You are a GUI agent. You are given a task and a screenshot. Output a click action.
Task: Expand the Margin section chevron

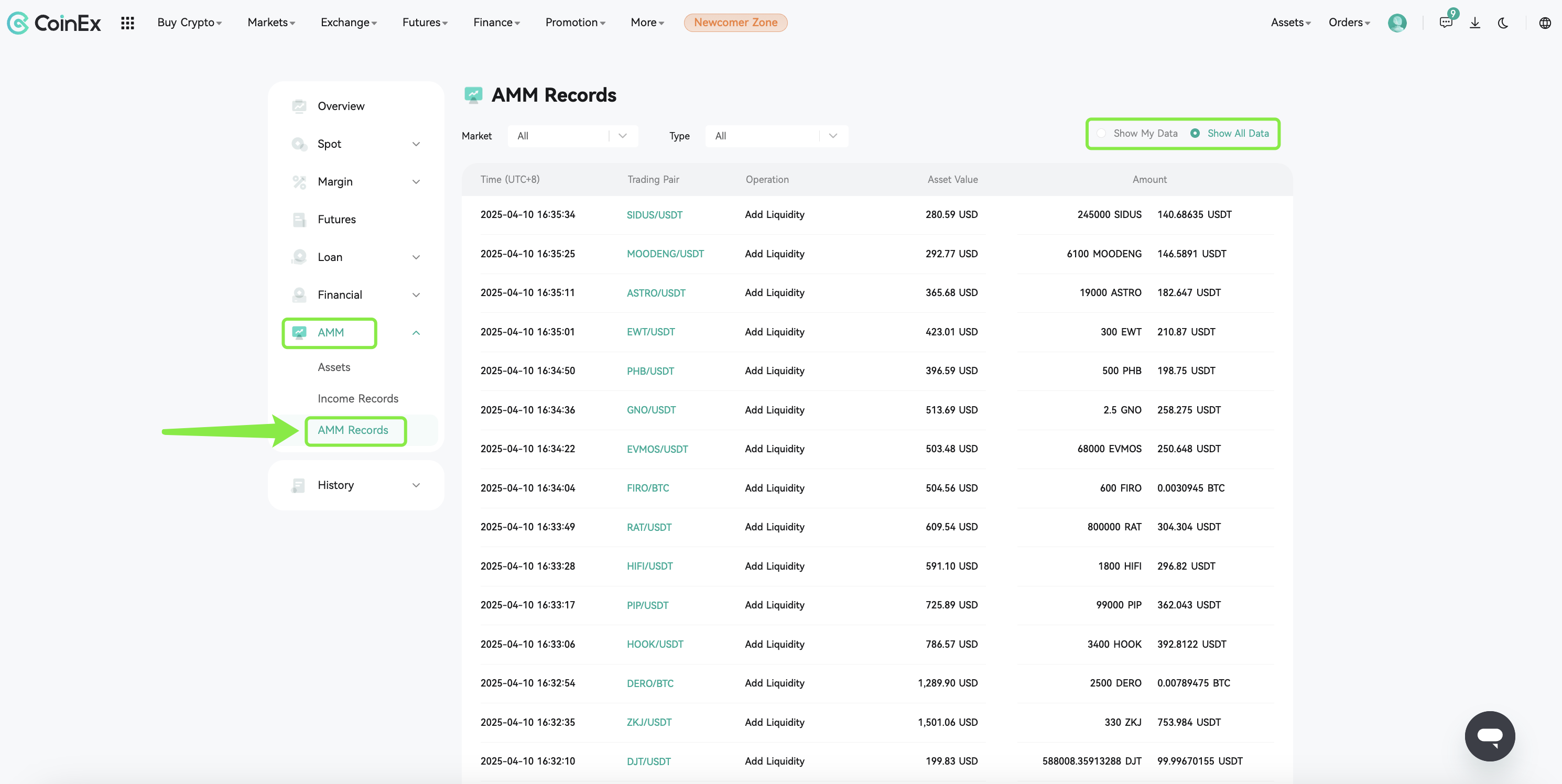416,182
